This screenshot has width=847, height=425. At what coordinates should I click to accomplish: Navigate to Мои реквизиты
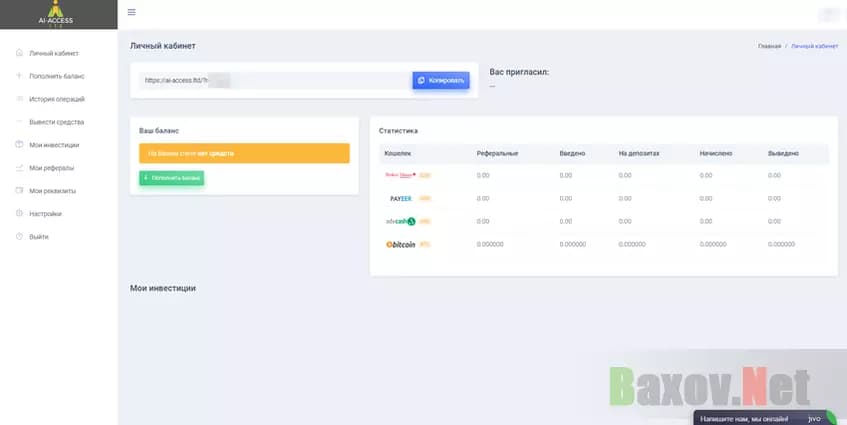pyautogui.click(x=53, y=191)
